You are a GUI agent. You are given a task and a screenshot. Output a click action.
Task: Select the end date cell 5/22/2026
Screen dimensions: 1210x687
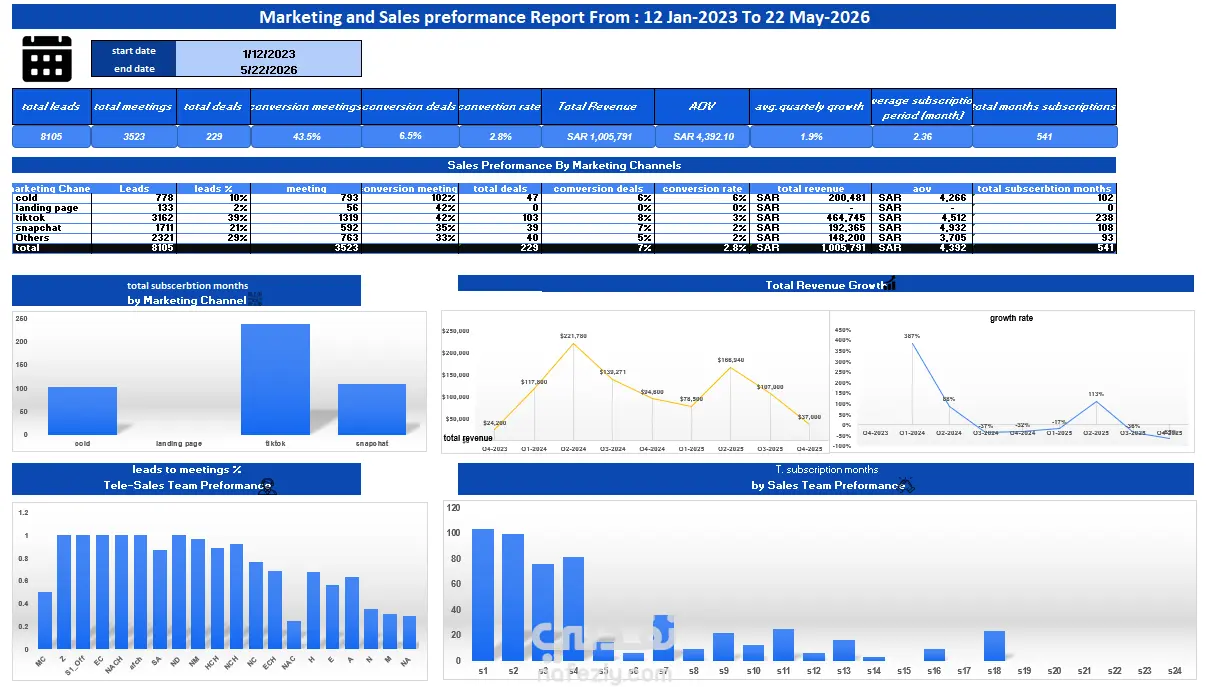tap(268, 70)
